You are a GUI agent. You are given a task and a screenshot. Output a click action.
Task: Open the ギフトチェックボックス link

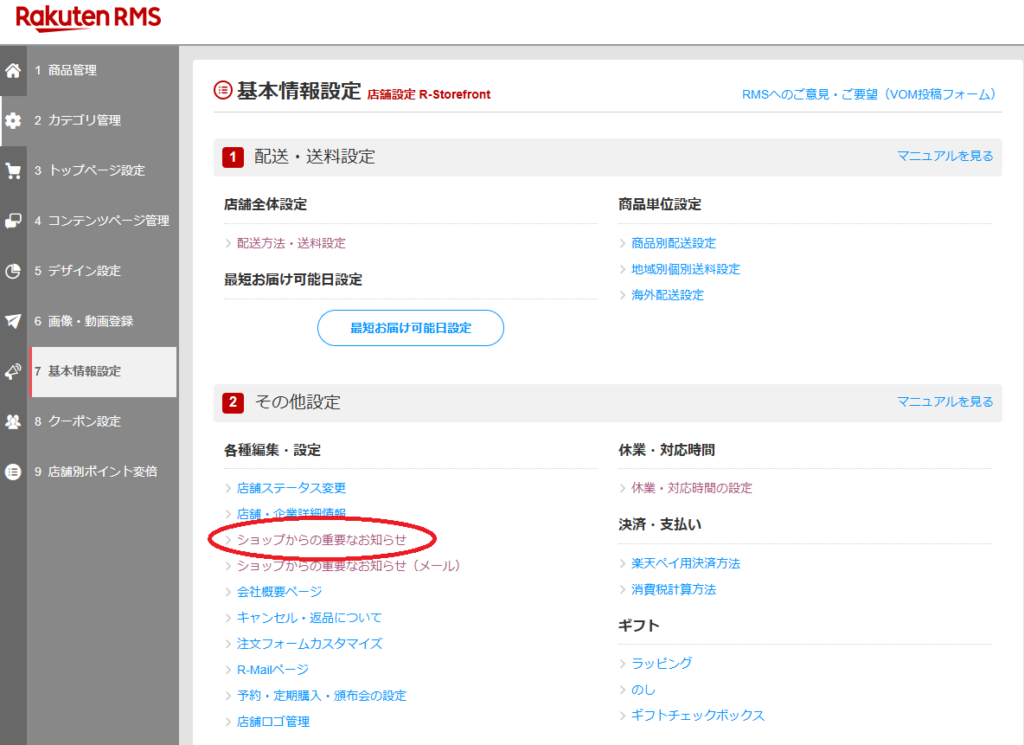point(697,716)
